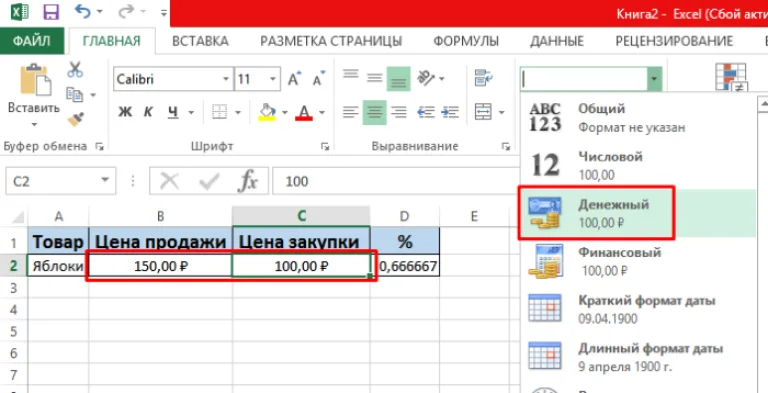Open the Выравнивание dialog launcher
This screenshot has width=768, height=393.
(x=505, y=146)
